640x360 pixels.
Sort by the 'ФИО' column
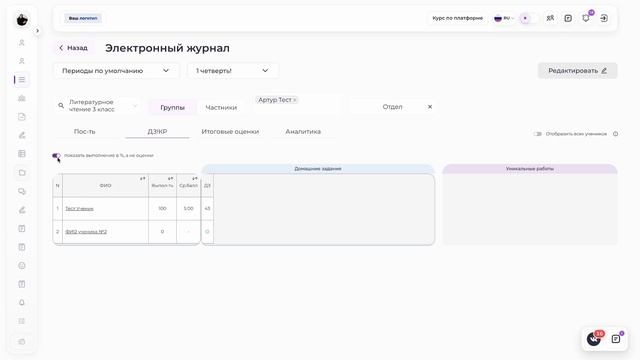(x=142, y=179)
